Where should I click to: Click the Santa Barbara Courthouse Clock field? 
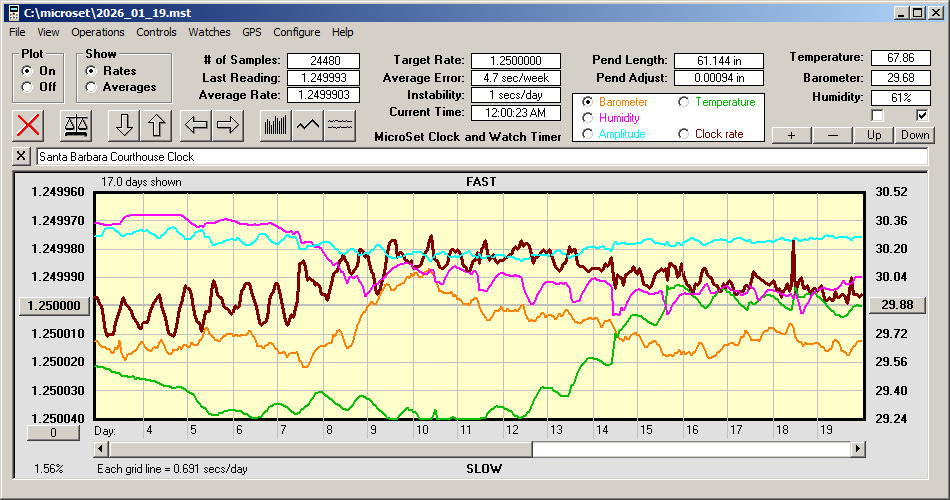(x=480, y=157)
